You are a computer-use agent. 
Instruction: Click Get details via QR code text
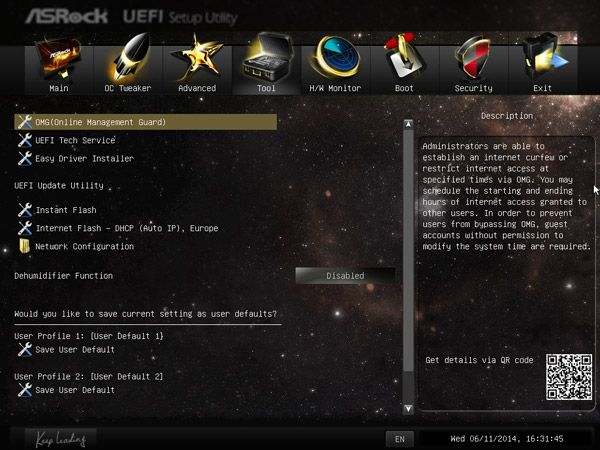click(479, 360)
